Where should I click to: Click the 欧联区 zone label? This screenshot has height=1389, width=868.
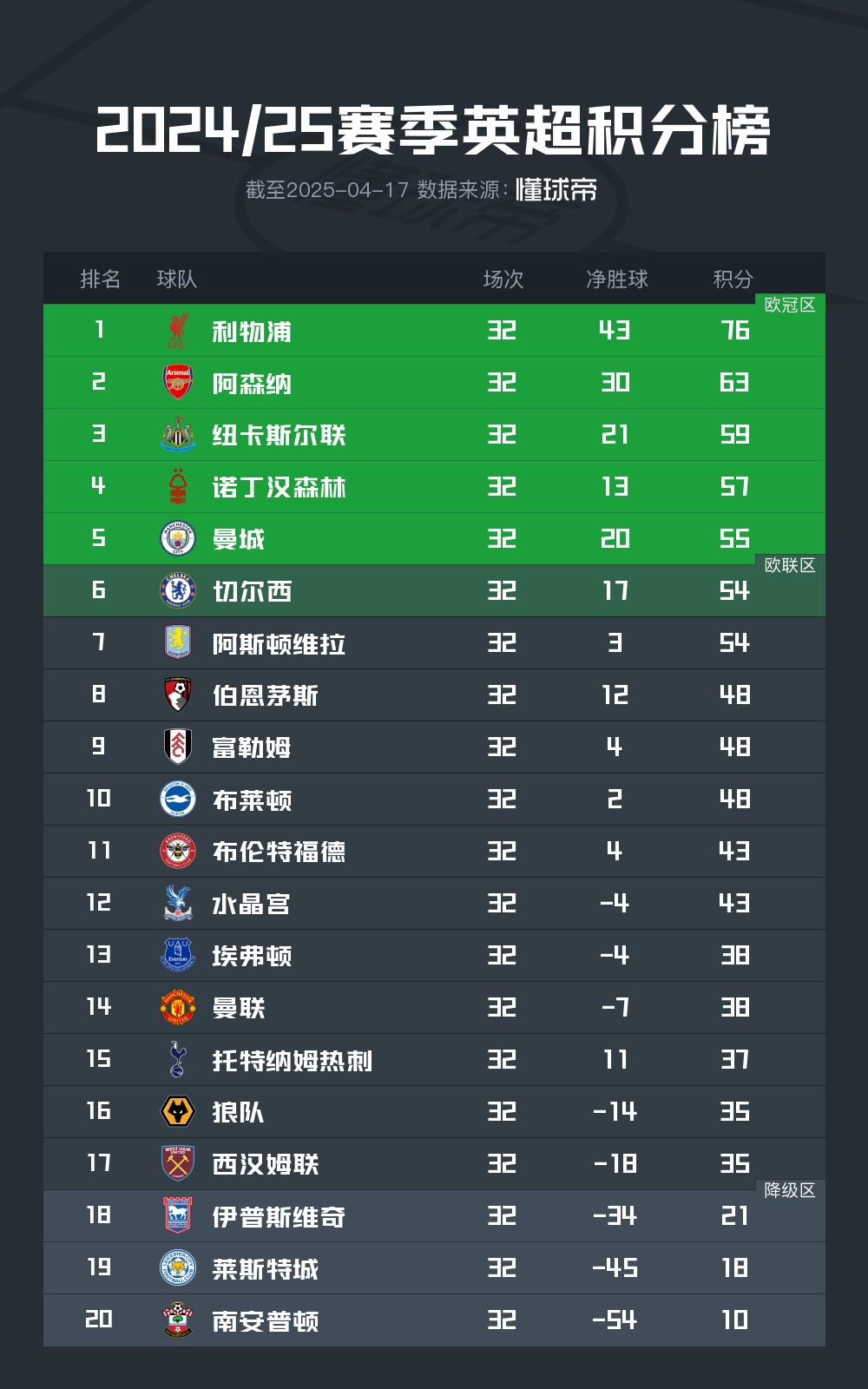(x=790, y=565)
